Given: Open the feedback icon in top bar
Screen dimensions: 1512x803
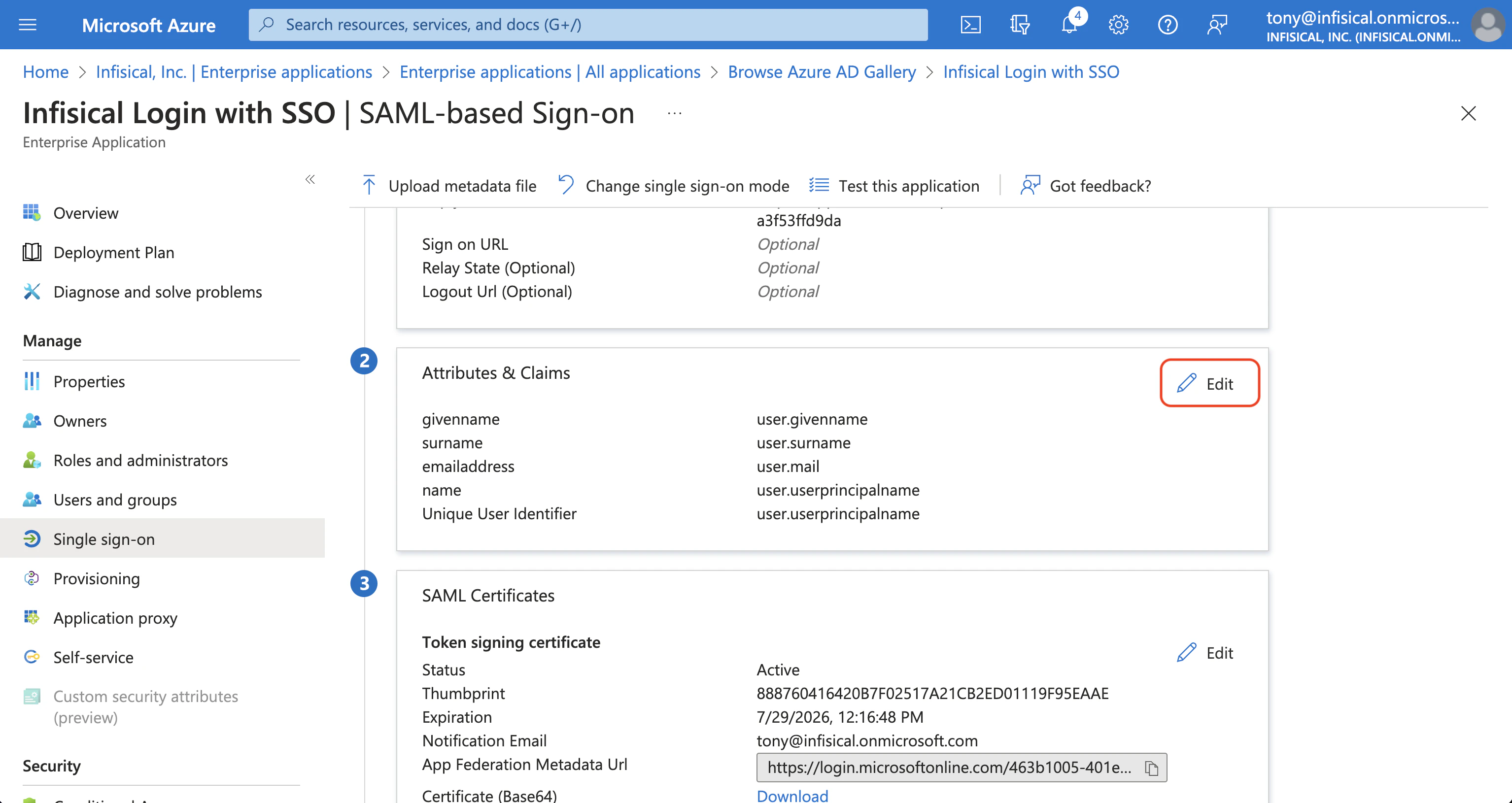Looking at the screenshot, I should (1217, 25).
